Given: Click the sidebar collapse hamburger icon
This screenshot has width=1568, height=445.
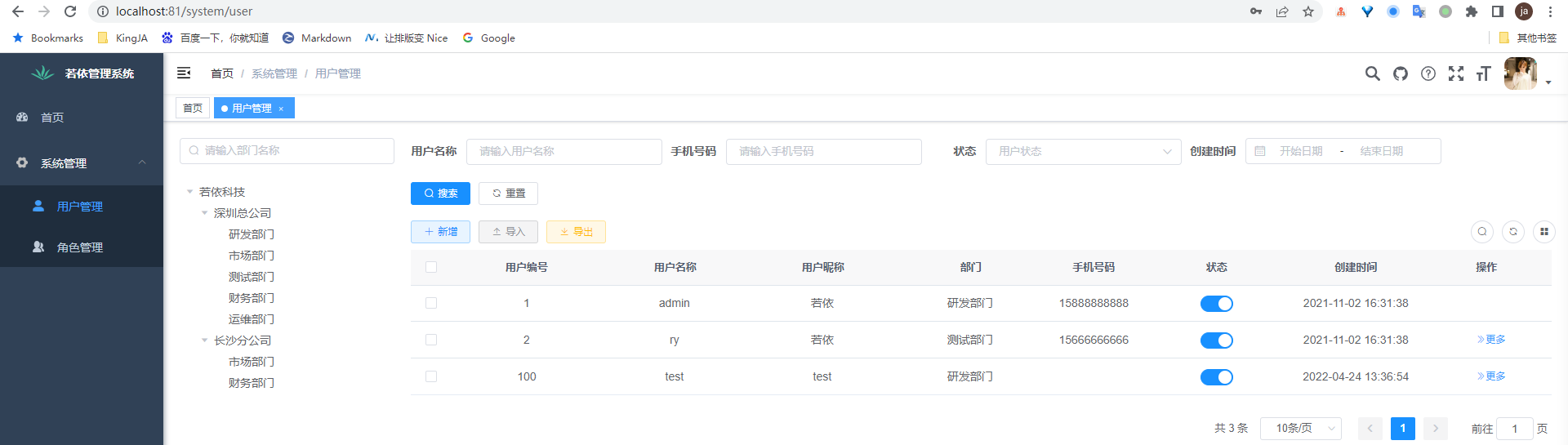Looking at the screenshot, I should [x=184, y=73].
